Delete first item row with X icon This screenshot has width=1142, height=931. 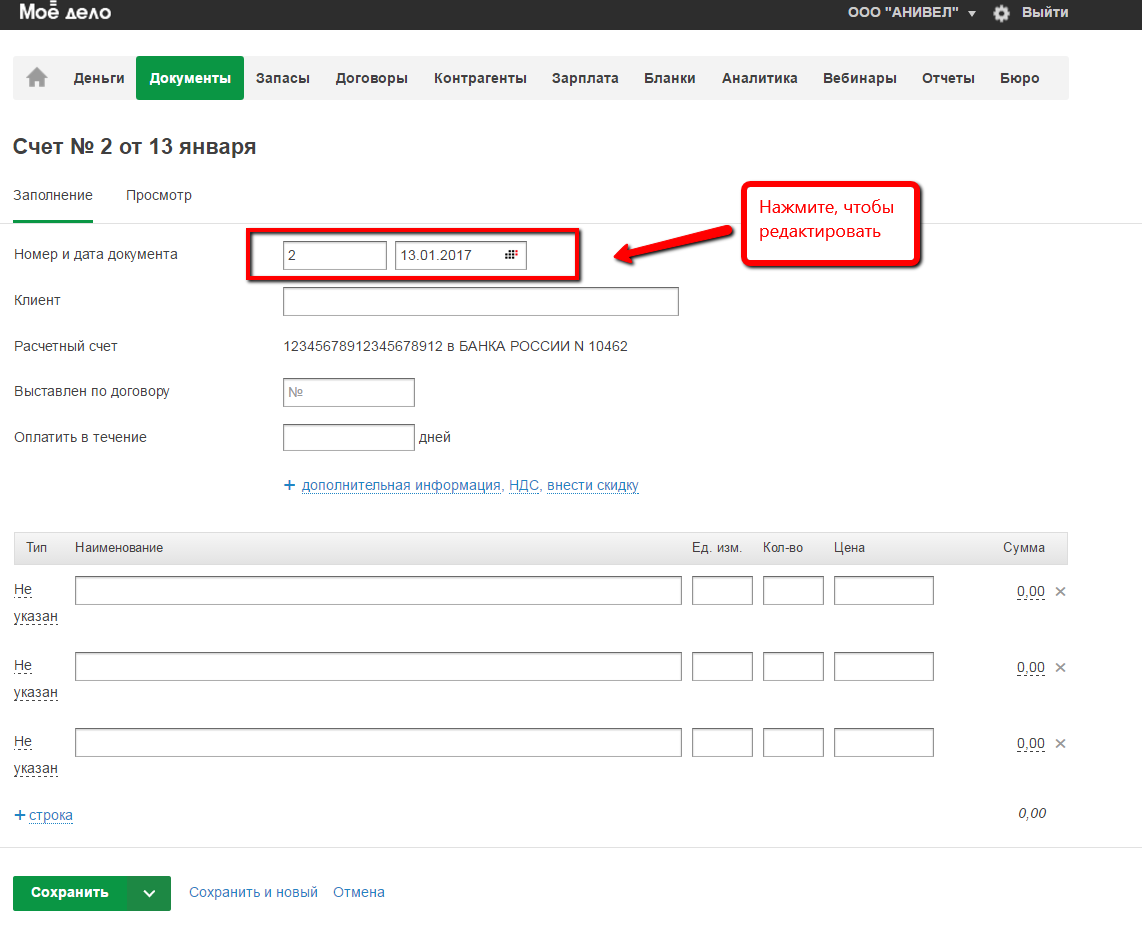click(1061, 591)
